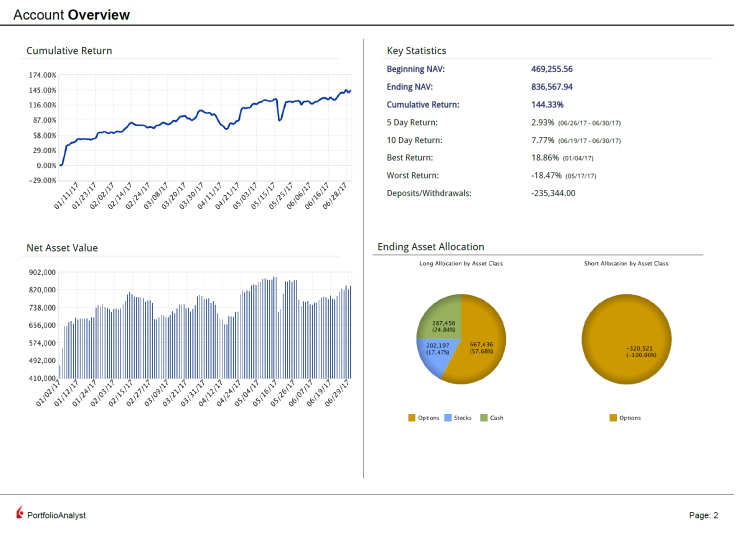Click the Worst Return label
The width and height of the screenshot is (736, 533).
click(413, 175)
